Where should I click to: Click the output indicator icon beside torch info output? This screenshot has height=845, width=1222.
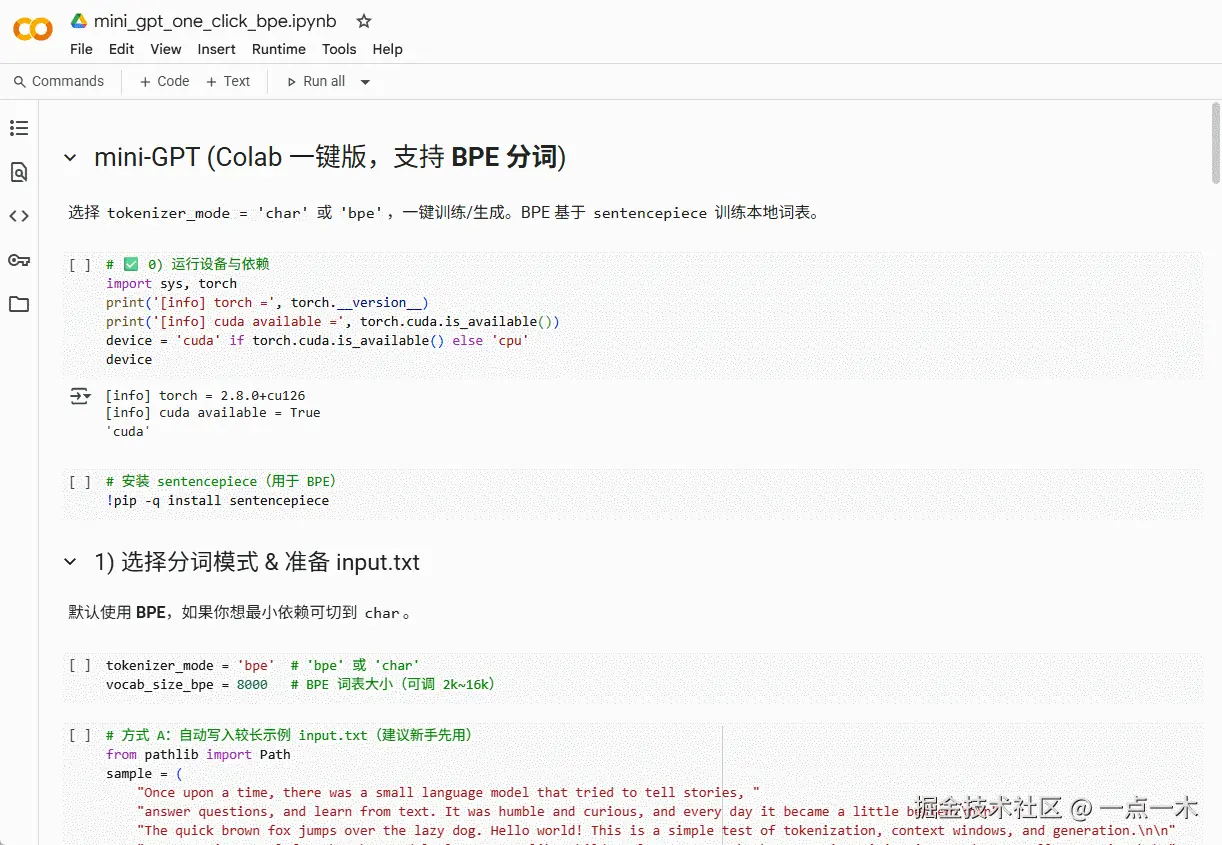pos(80,395)
